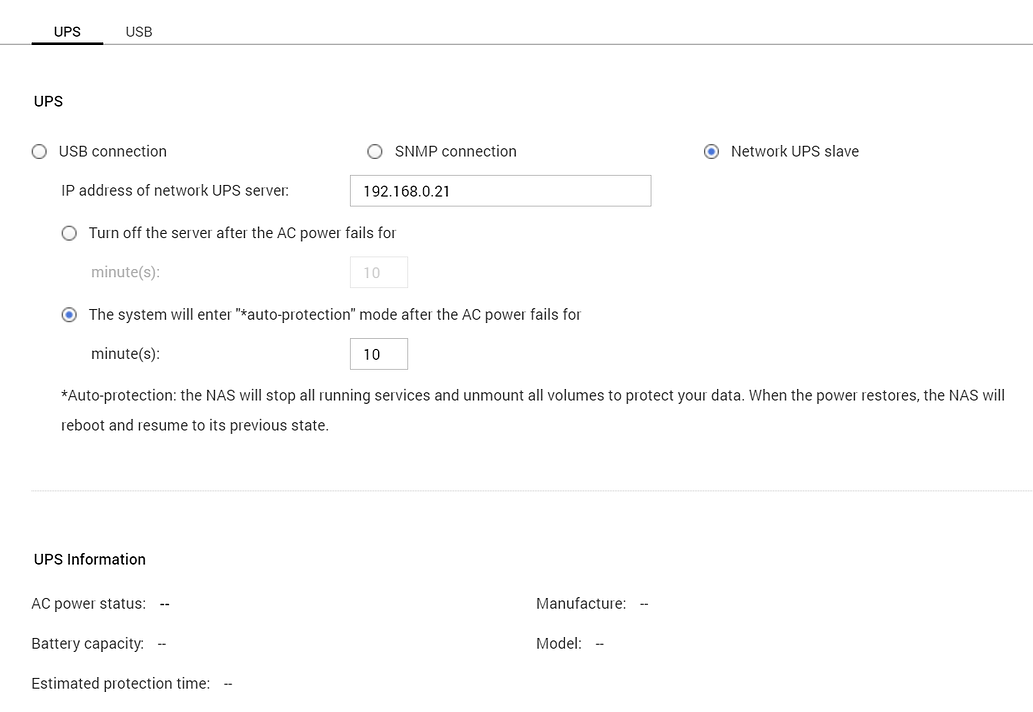Screen dimensions: 1033x712
Task: Click the Manufacture field value
Action: (x=643, y=603)
